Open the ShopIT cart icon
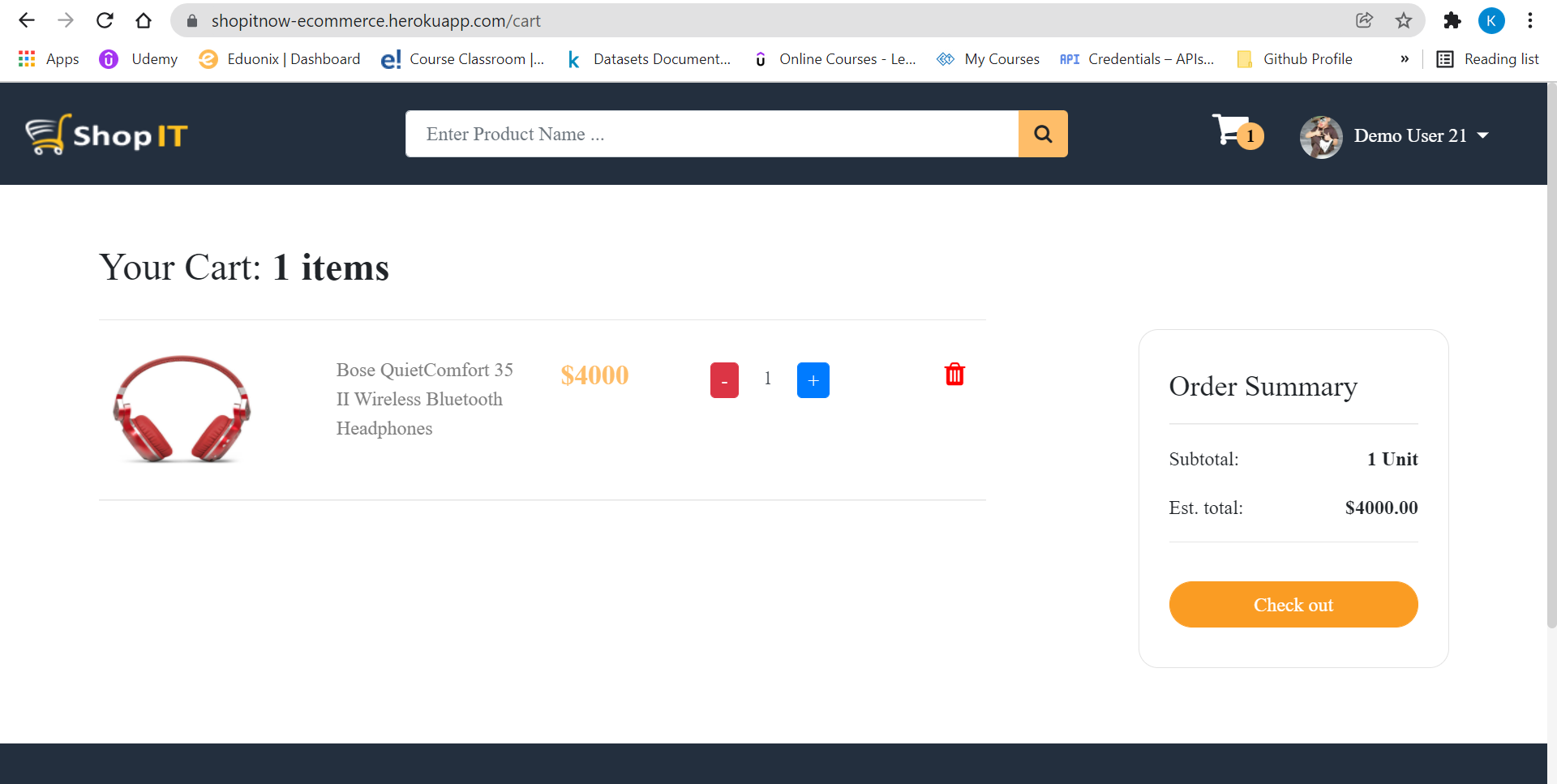 (1231, 132)
